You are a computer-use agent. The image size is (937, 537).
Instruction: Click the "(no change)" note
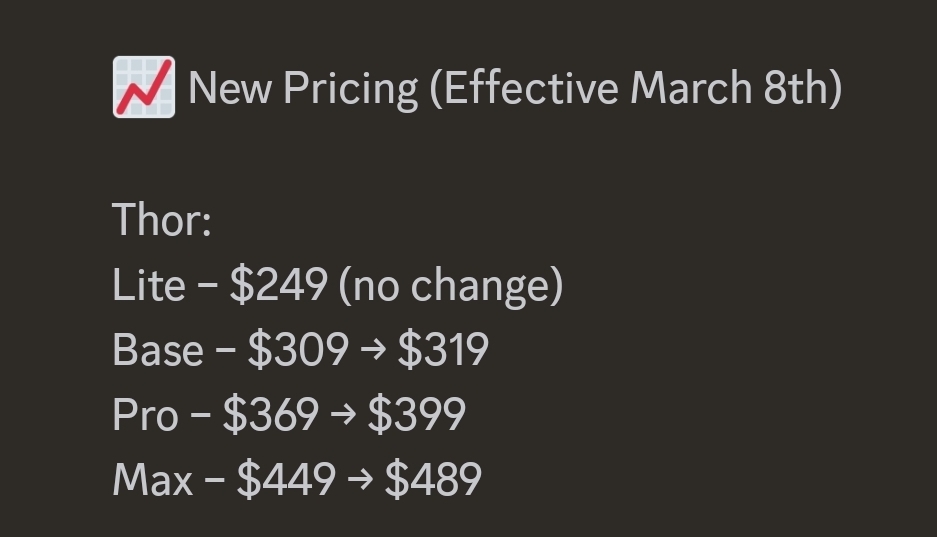(x=451, y=286)
